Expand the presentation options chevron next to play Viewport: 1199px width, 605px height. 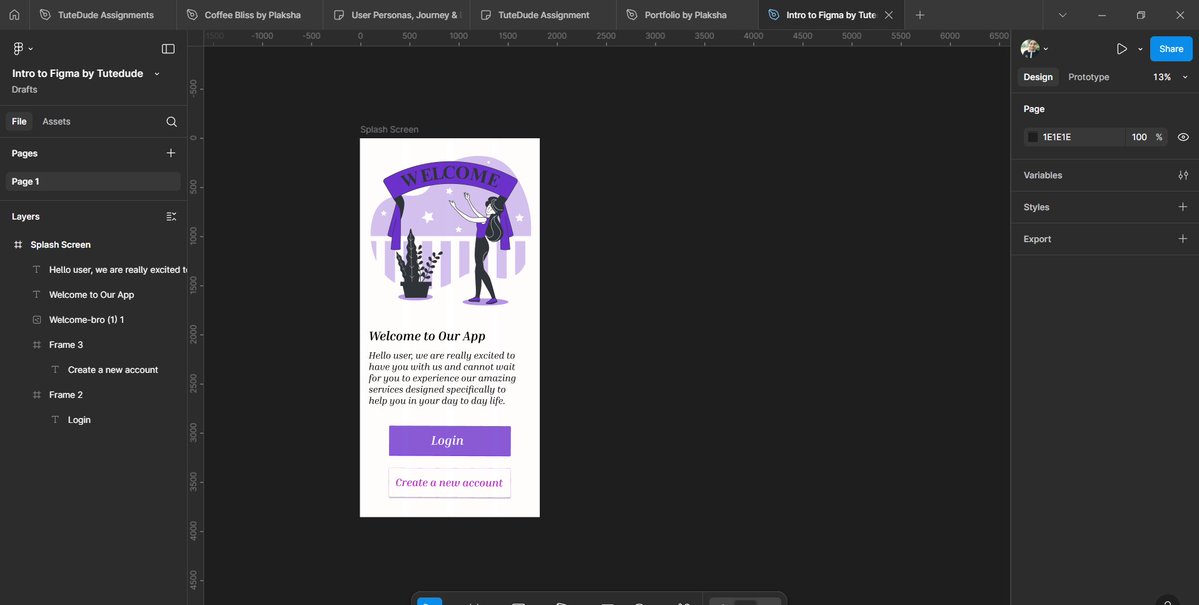click(1141, 48)
